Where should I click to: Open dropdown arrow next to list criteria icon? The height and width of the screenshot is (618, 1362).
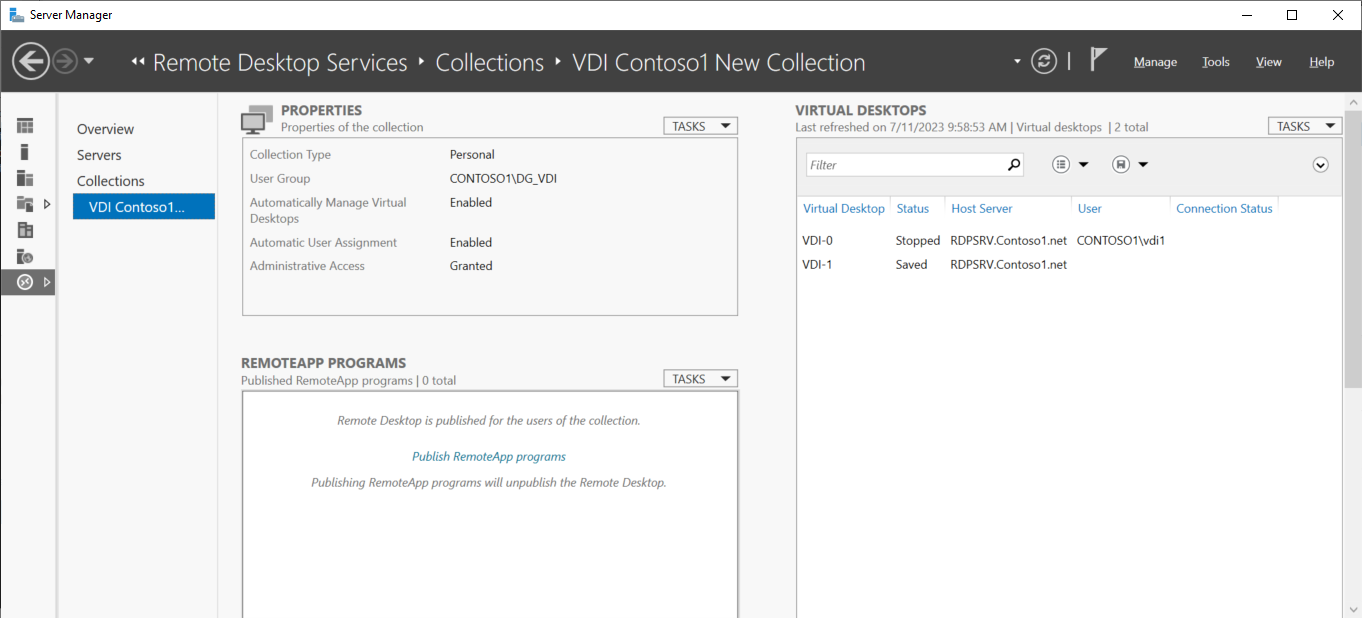point(1083,165)
